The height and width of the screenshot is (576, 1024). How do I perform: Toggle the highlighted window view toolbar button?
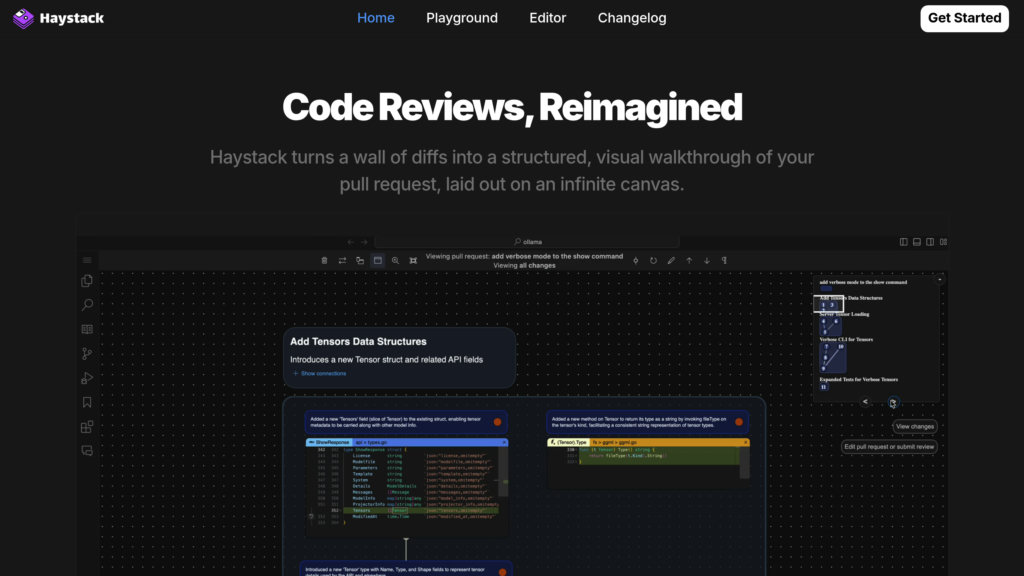click(x=378, y=260)
